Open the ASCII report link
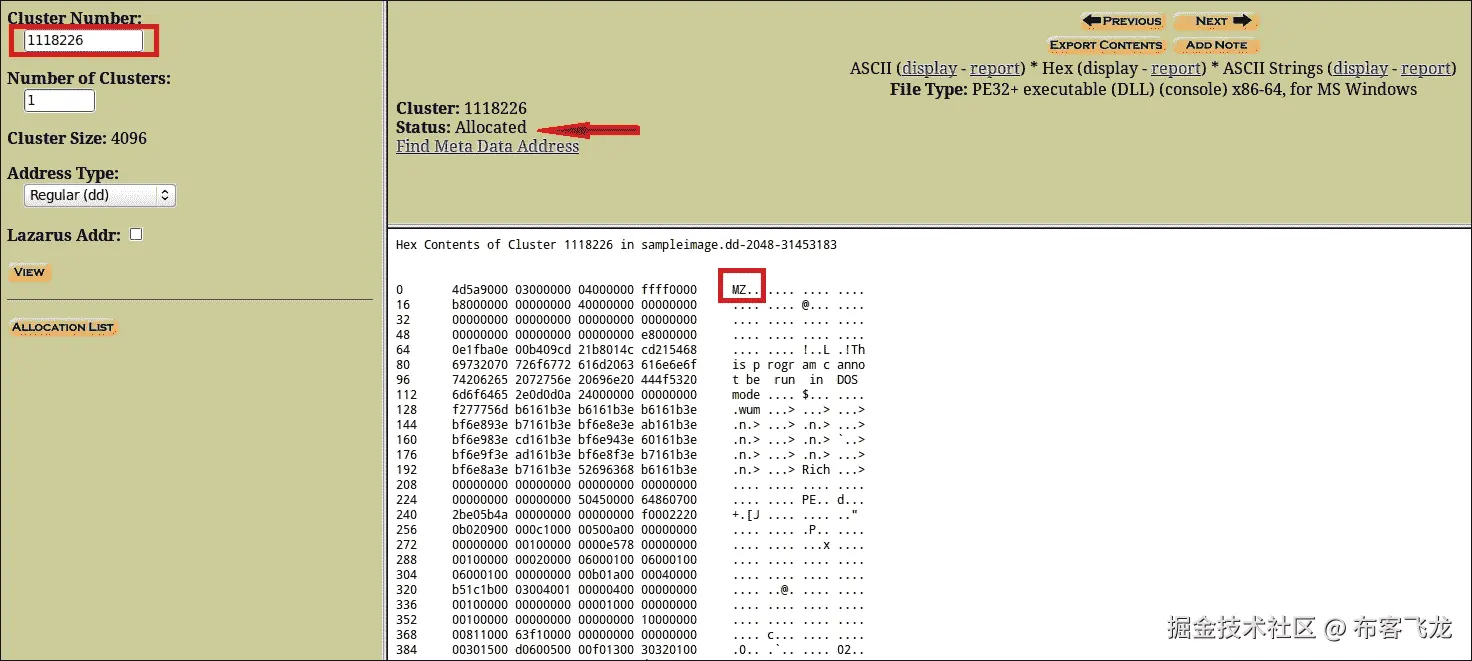This screenshot has width=1472, height=661. pyautogui.click(x=994, y=68)
